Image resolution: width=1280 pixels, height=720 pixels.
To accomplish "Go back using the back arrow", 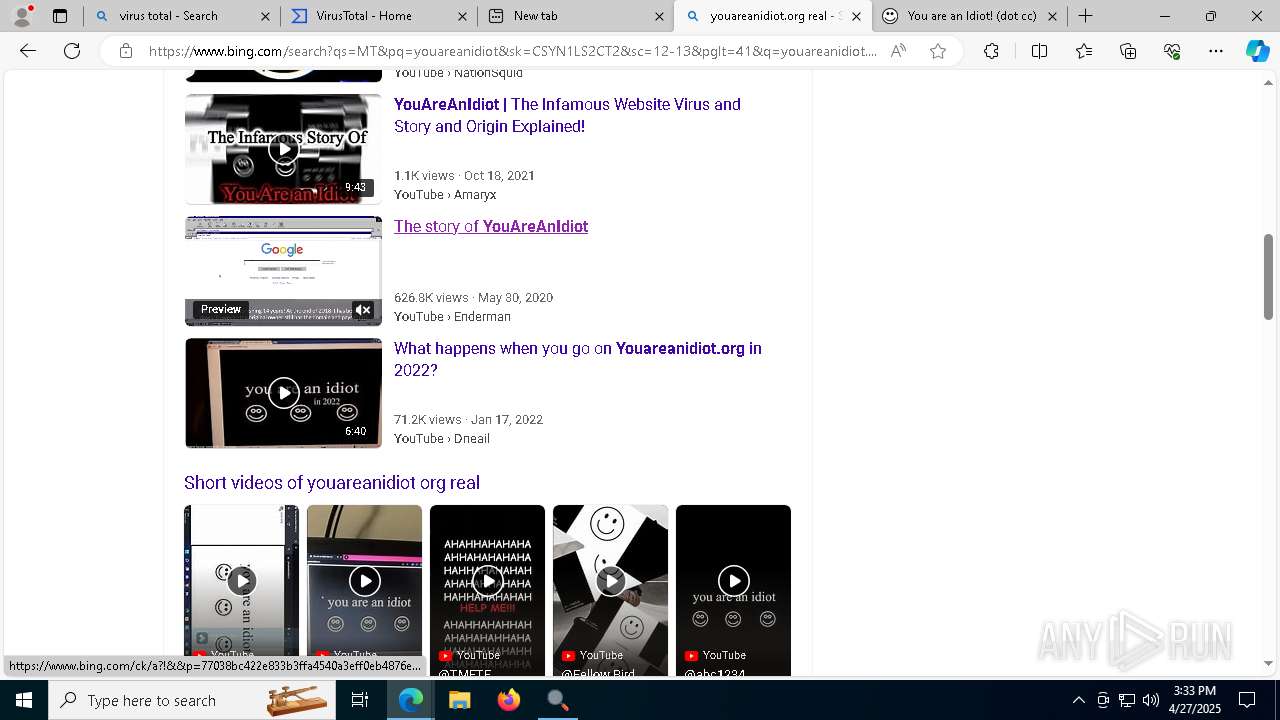I will coord(28,51).
